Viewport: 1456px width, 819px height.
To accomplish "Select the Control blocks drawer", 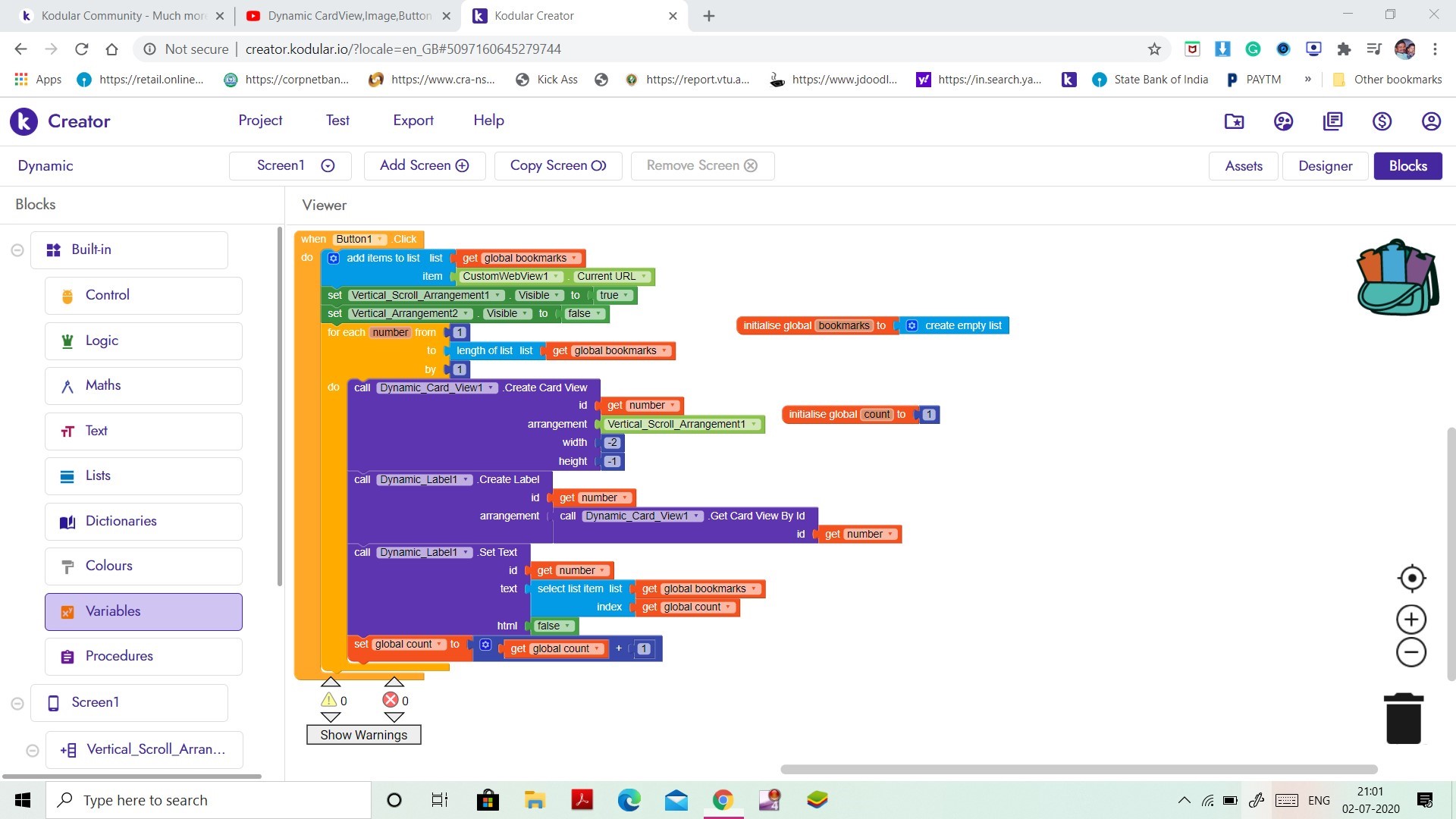I will [x=143, y=296].
